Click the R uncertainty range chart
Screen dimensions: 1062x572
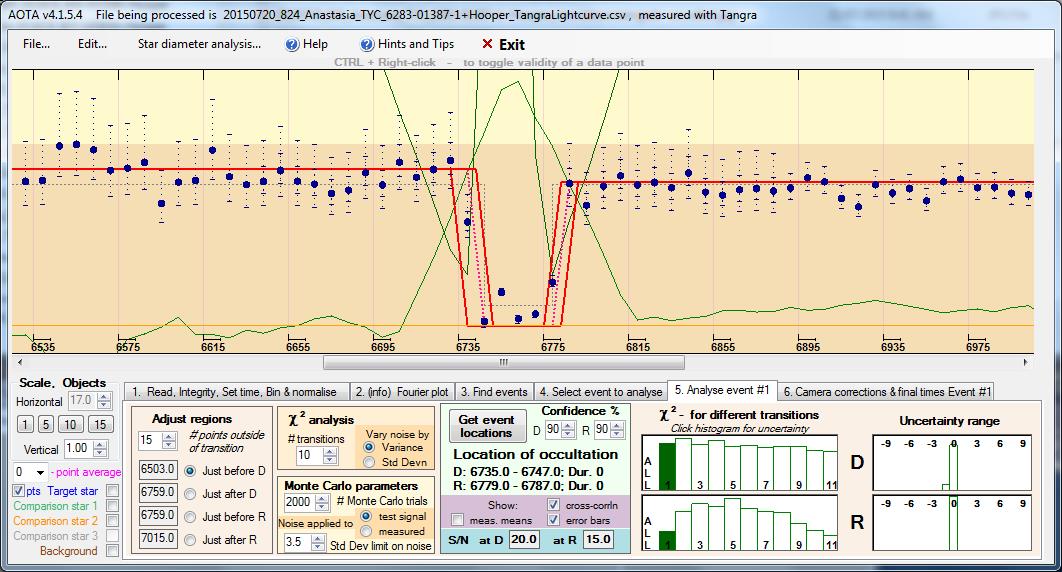[x=952, y=523]
